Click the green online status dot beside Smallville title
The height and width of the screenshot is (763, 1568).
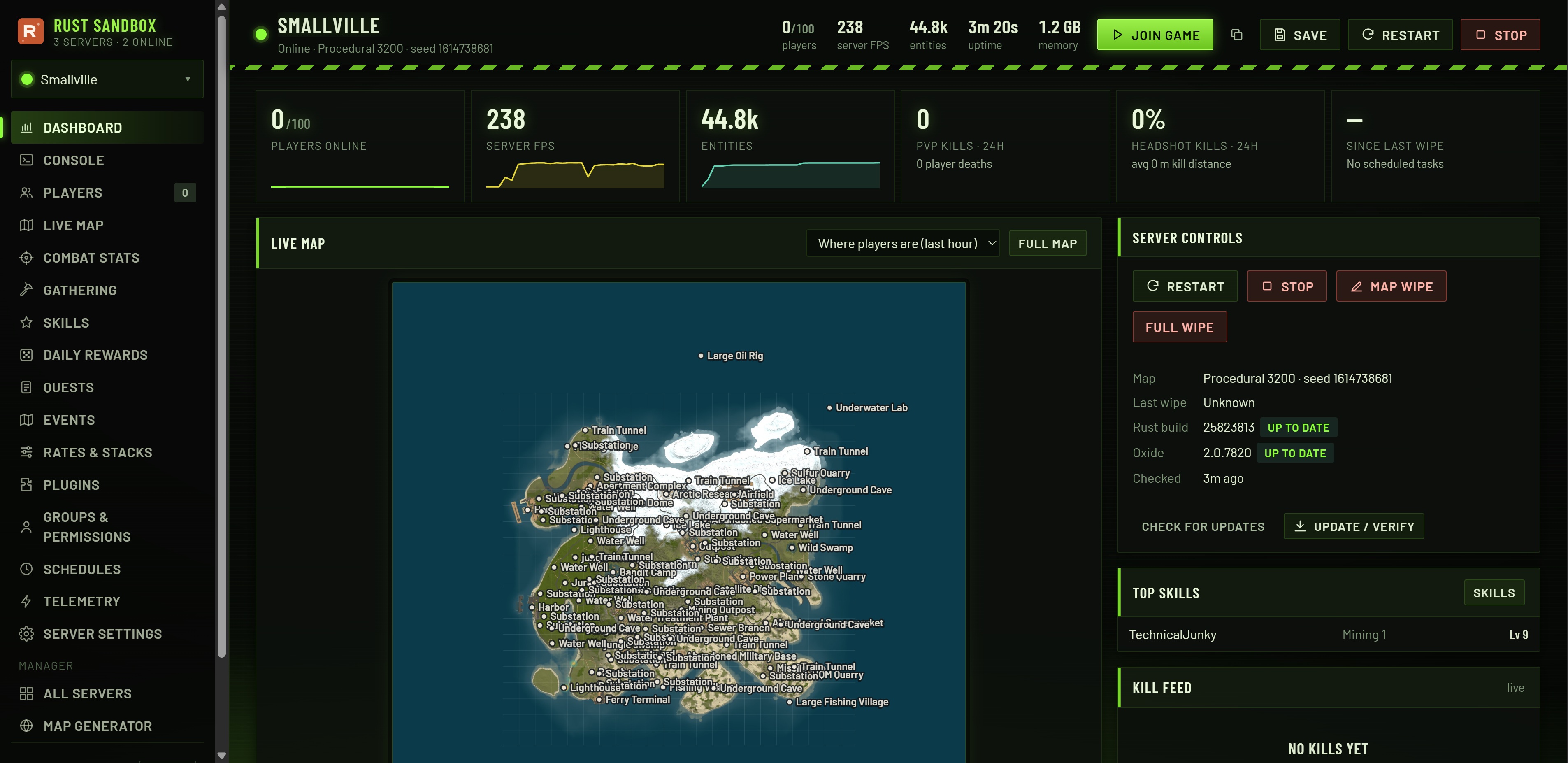click(261, 34)
